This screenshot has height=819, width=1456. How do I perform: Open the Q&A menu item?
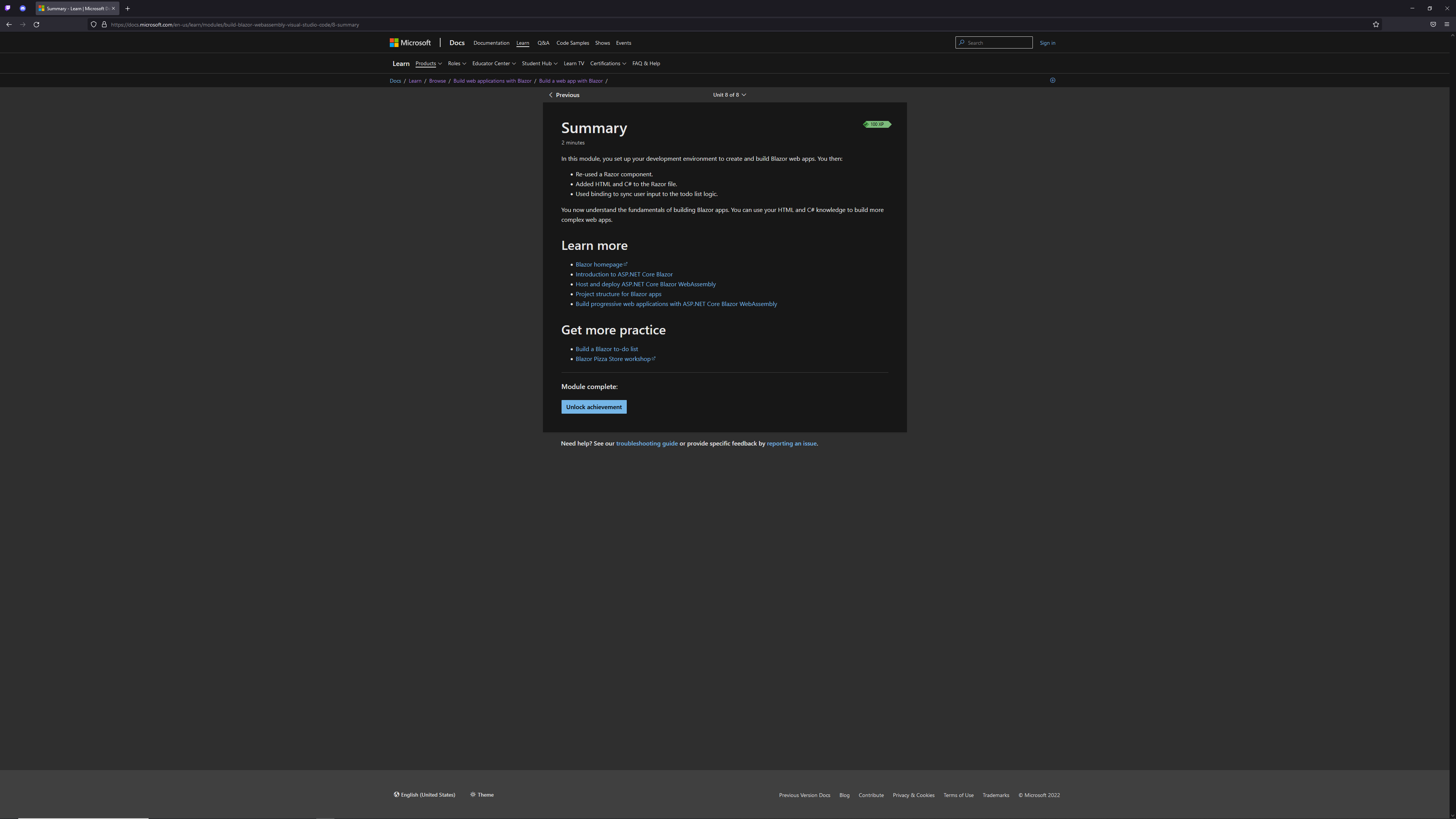pos(543,43)
